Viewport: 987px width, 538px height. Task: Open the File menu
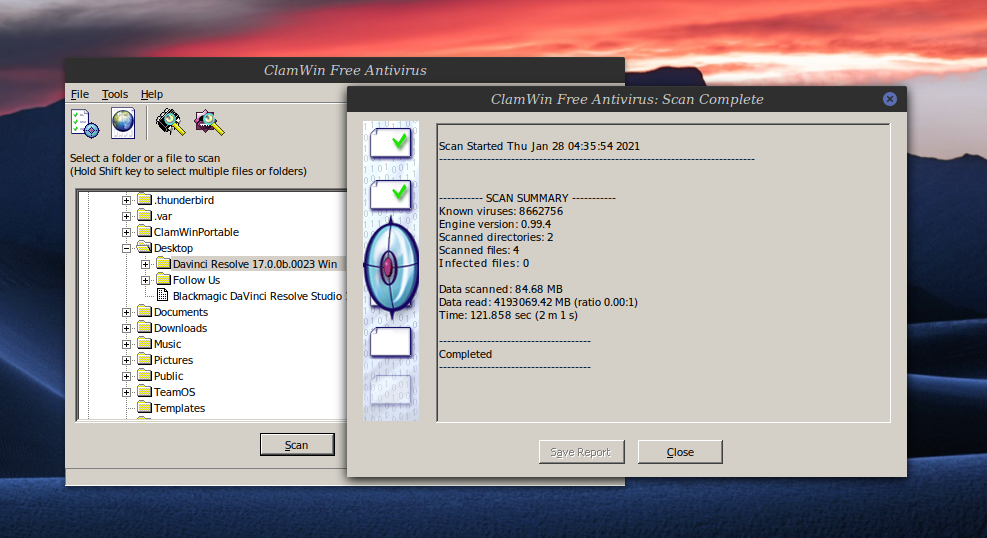click(79, 94)
